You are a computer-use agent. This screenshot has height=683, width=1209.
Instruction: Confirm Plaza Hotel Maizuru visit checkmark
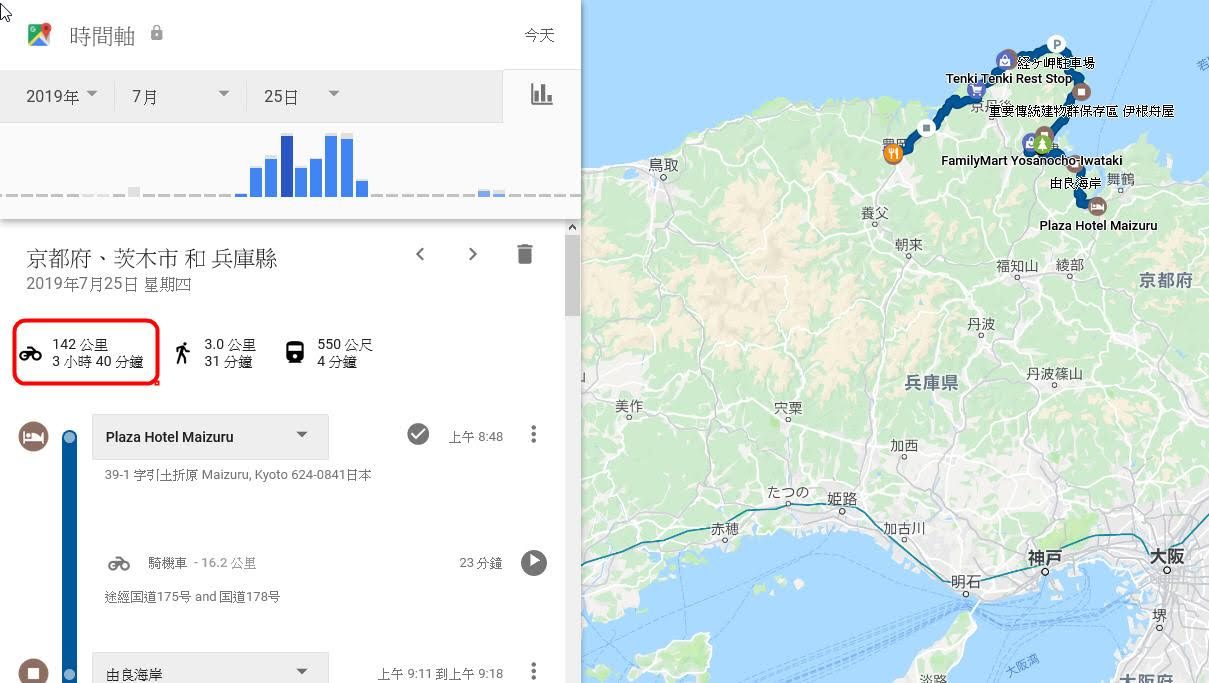pos(418,434)
